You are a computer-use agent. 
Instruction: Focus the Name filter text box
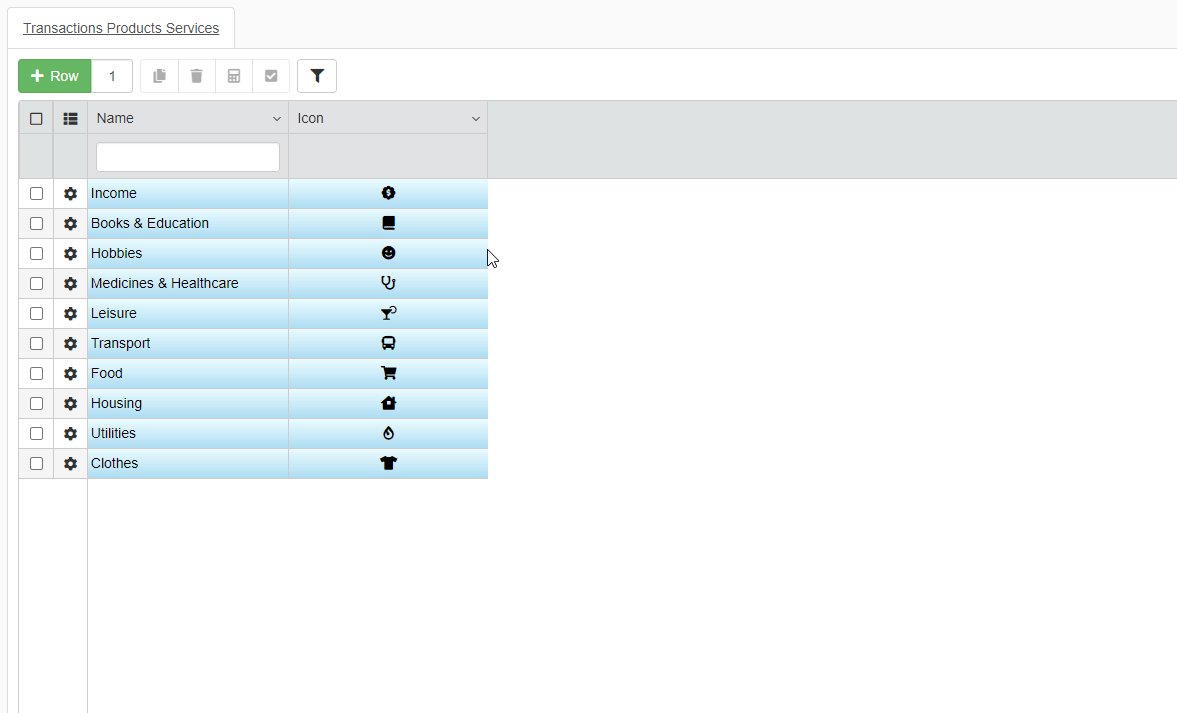click(188, 157)
